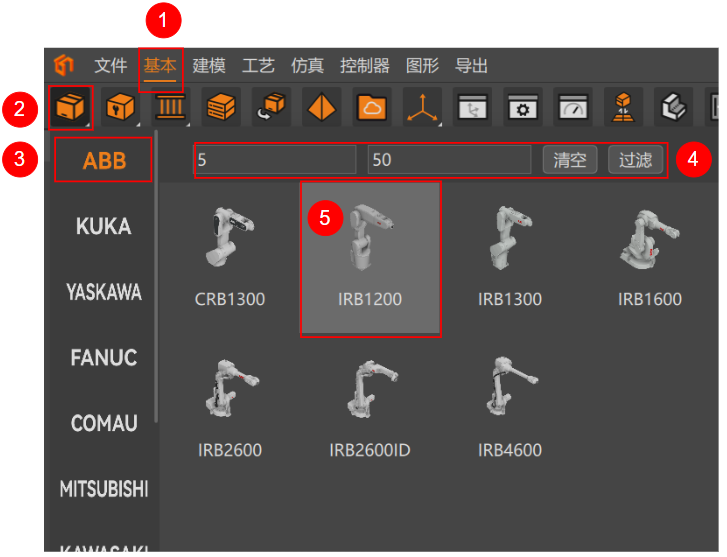Open the 仿真 menu
Viewport: 727px width, 557px height.
point(307,66)
